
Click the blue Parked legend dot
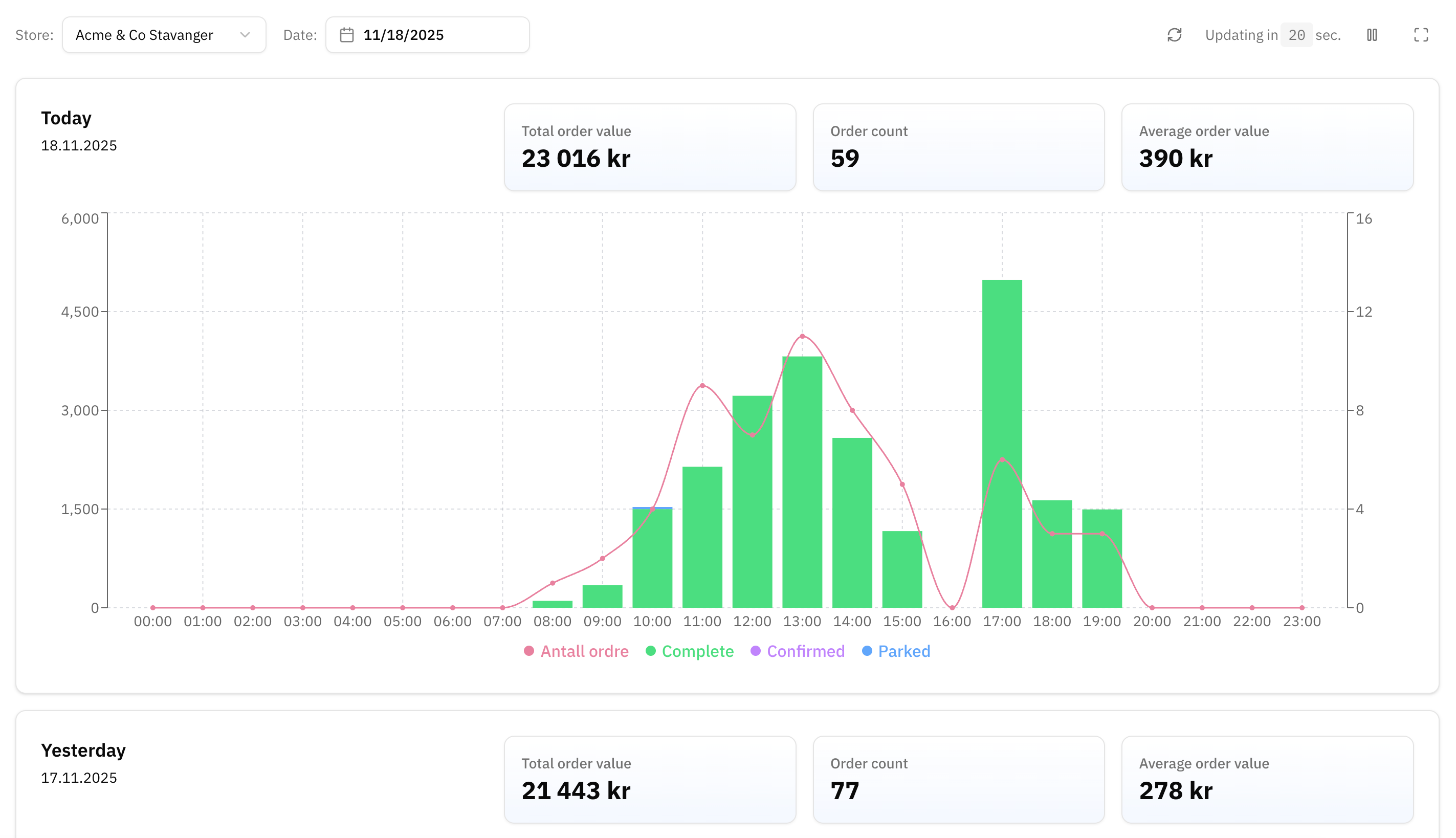pos(866,651)
